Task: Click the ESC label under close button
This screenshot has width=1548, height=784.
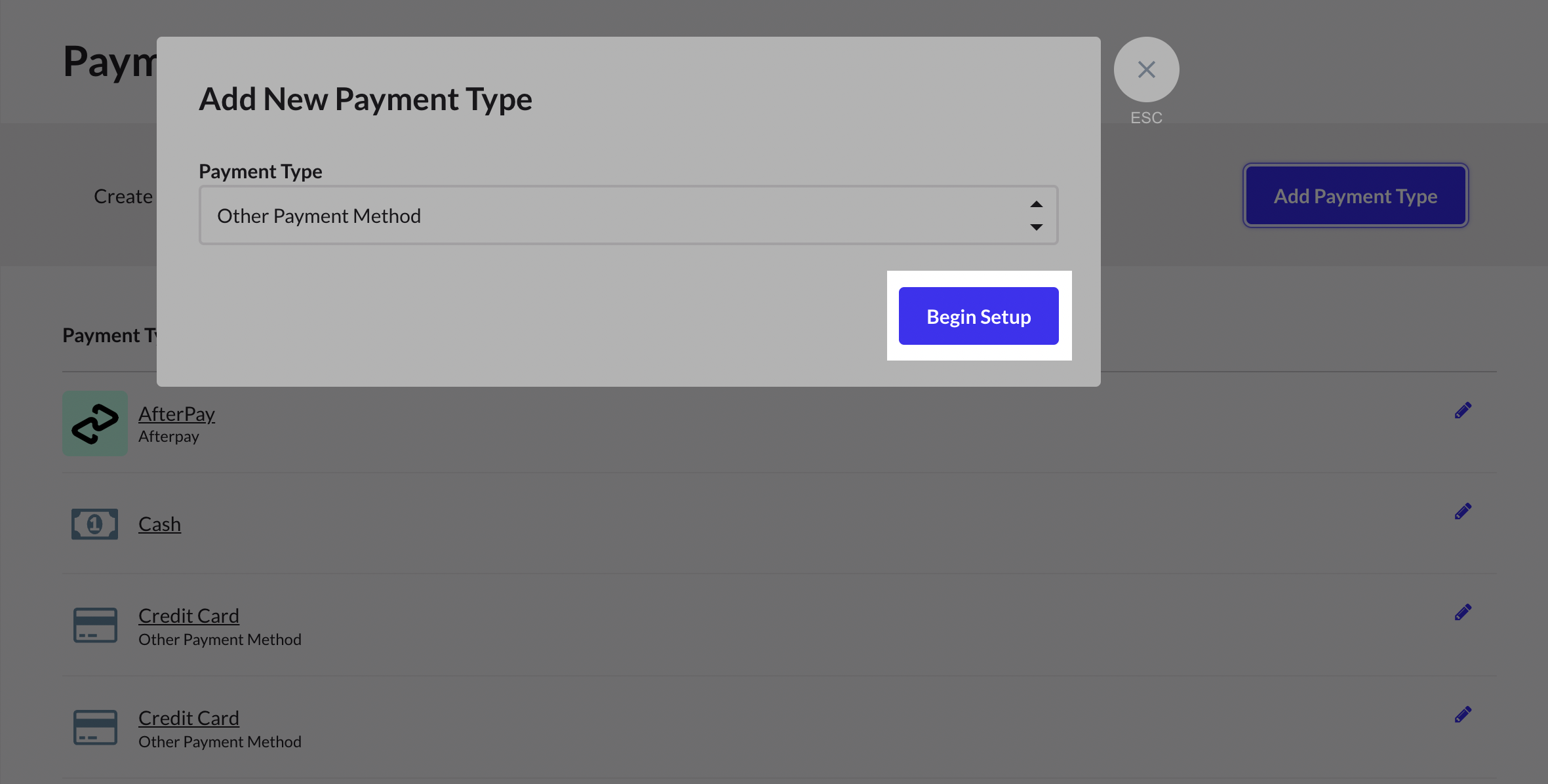Action: click(x=1146, y=118)
